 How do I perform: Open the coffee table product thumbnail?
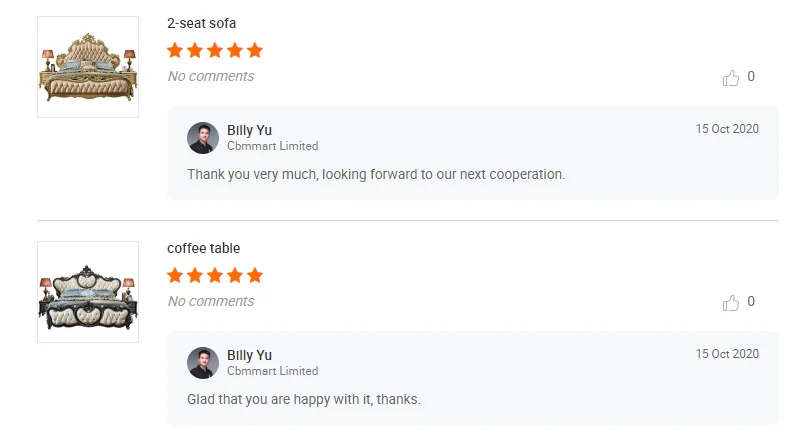click(88, 292)
